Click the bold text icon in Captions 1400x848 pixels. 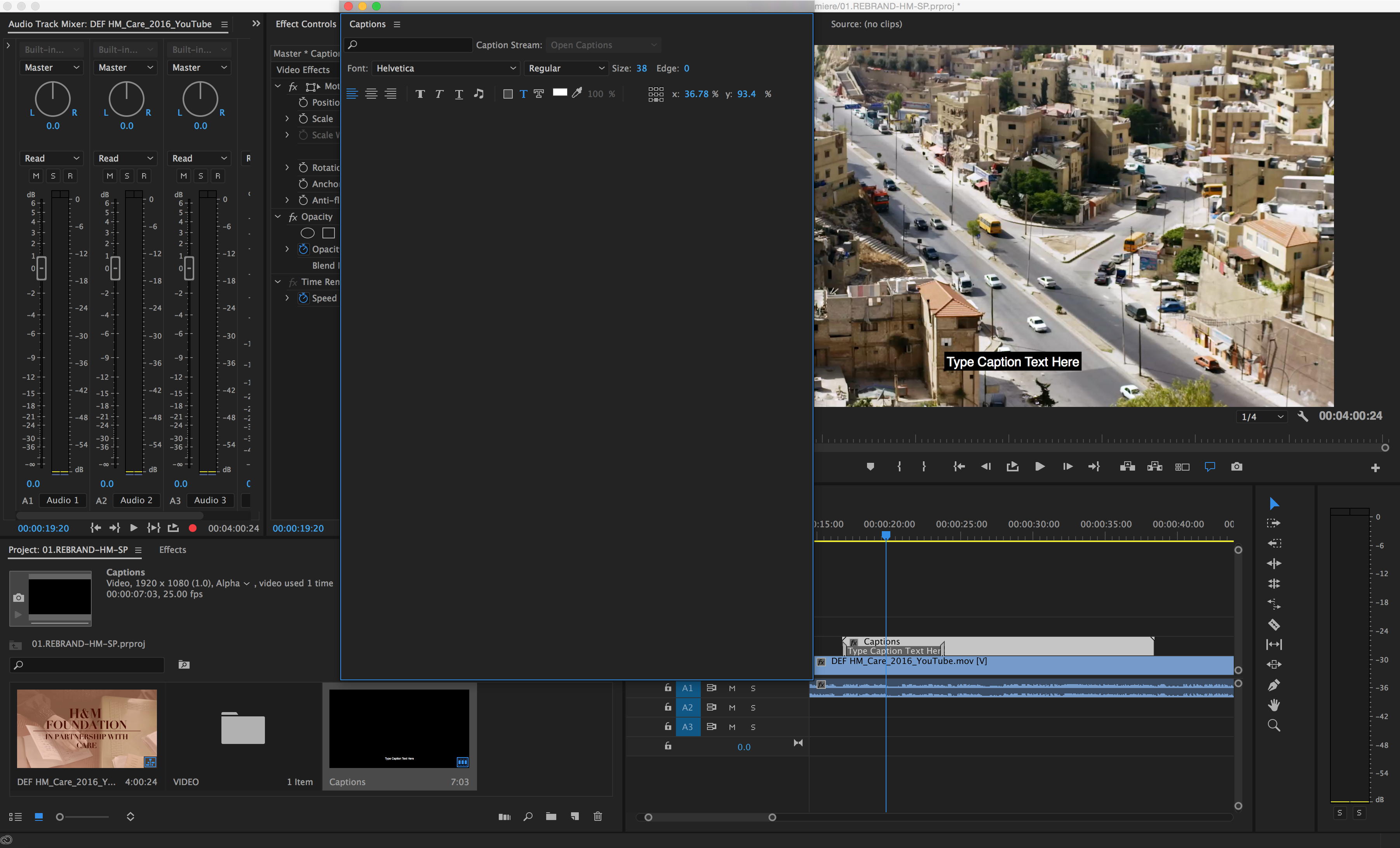click(420, 94)
